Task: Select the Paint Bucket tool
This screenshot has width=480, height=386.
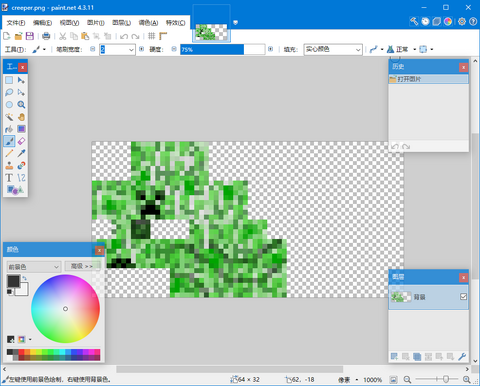Action: click(x=9, y=129)
